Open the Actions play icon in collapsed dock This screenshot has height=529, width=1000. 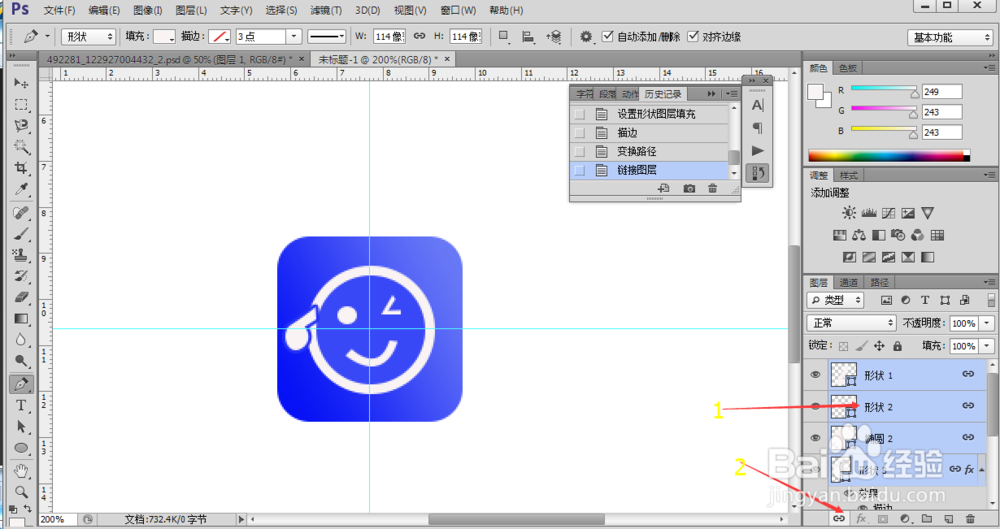(757, 151)
